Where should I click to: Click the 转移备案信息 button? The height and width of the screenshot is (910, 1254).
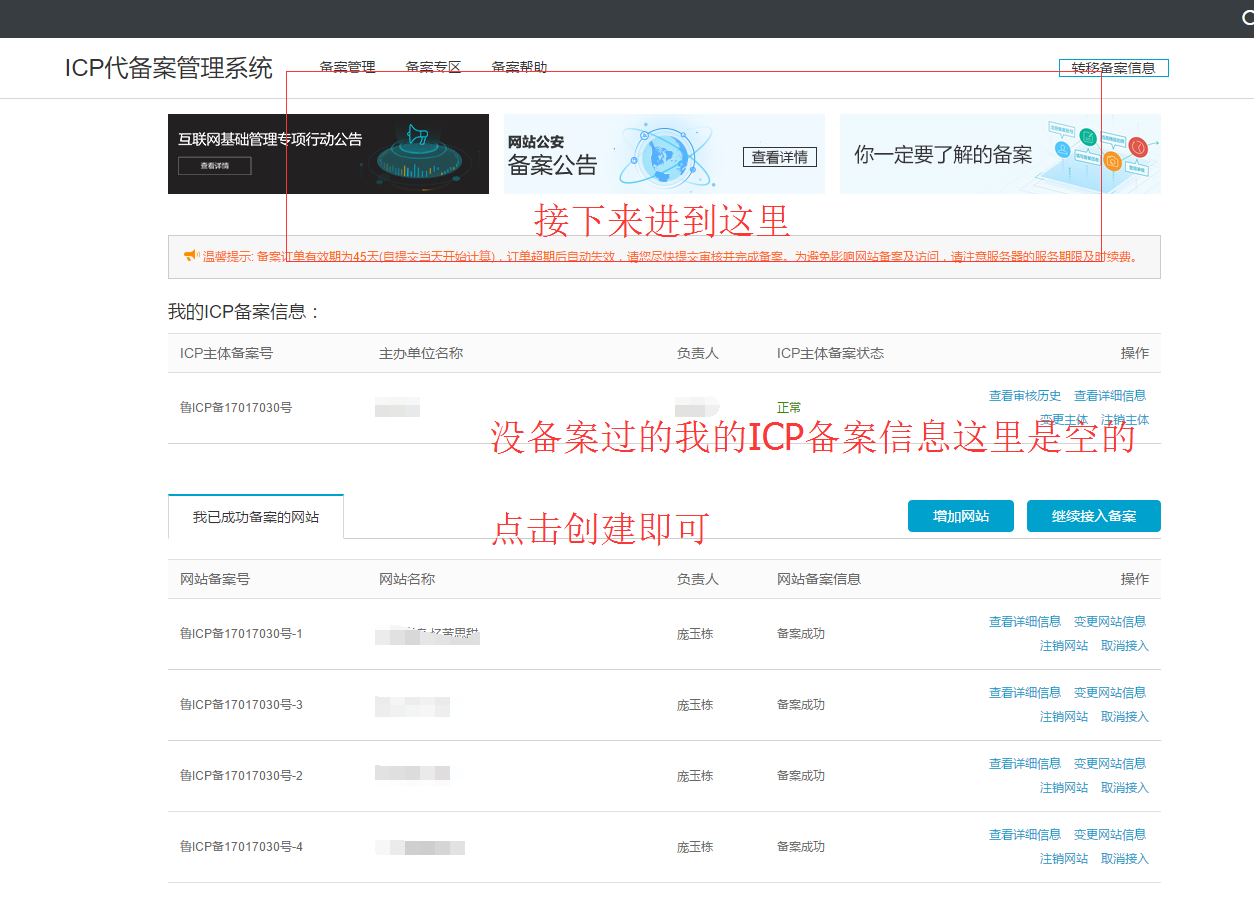pos(1113,68)
